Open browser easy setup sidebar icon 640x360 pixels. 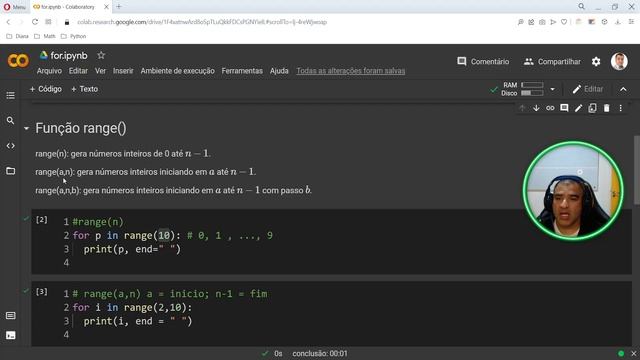[631, 22]
